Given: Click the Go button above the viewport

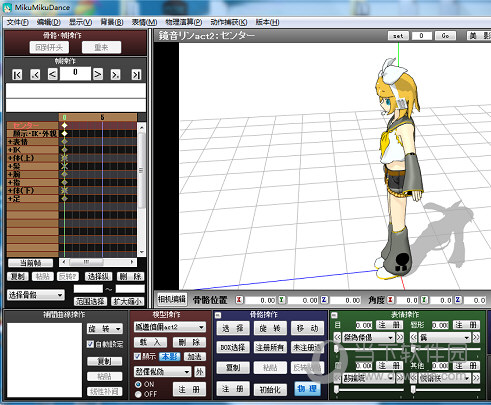Looking at the screenshot, I should tap(445, 36).
